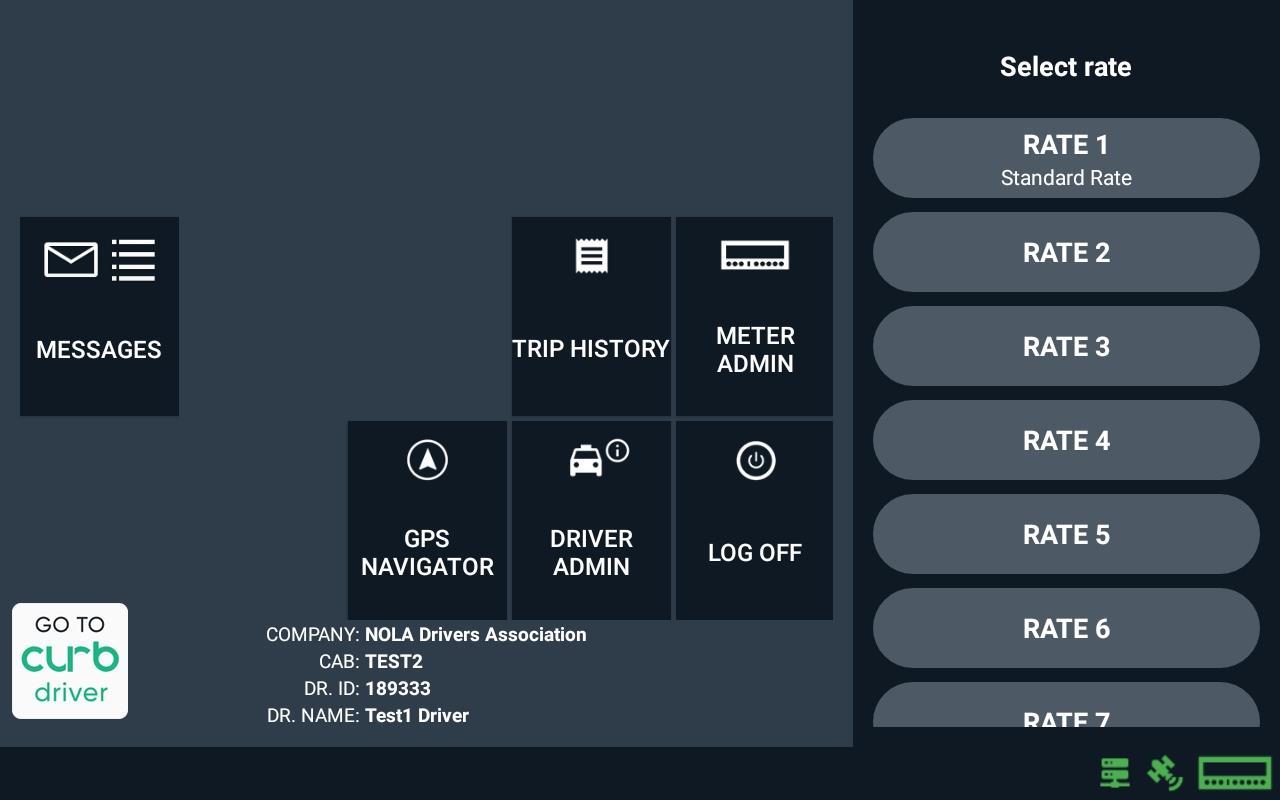Tap the green meter status icon
The height and width of the screenshot is (800, 1280).
pyautogui.click(x=1235, y=773)
